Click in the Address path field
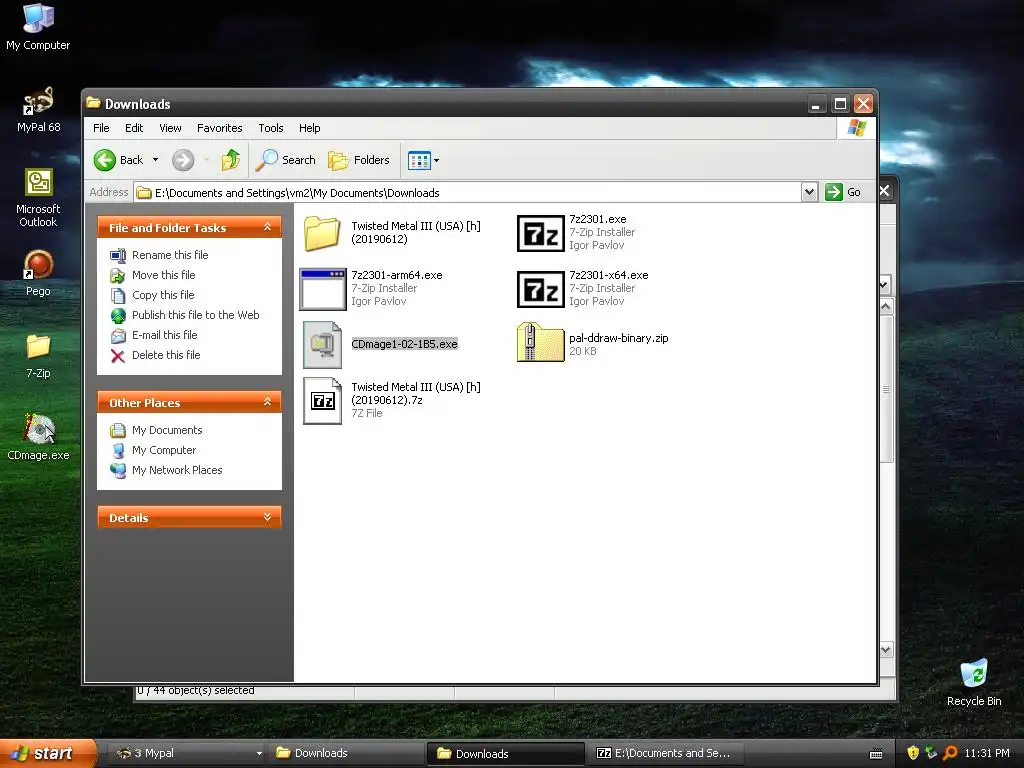 (x=467, y=193)
